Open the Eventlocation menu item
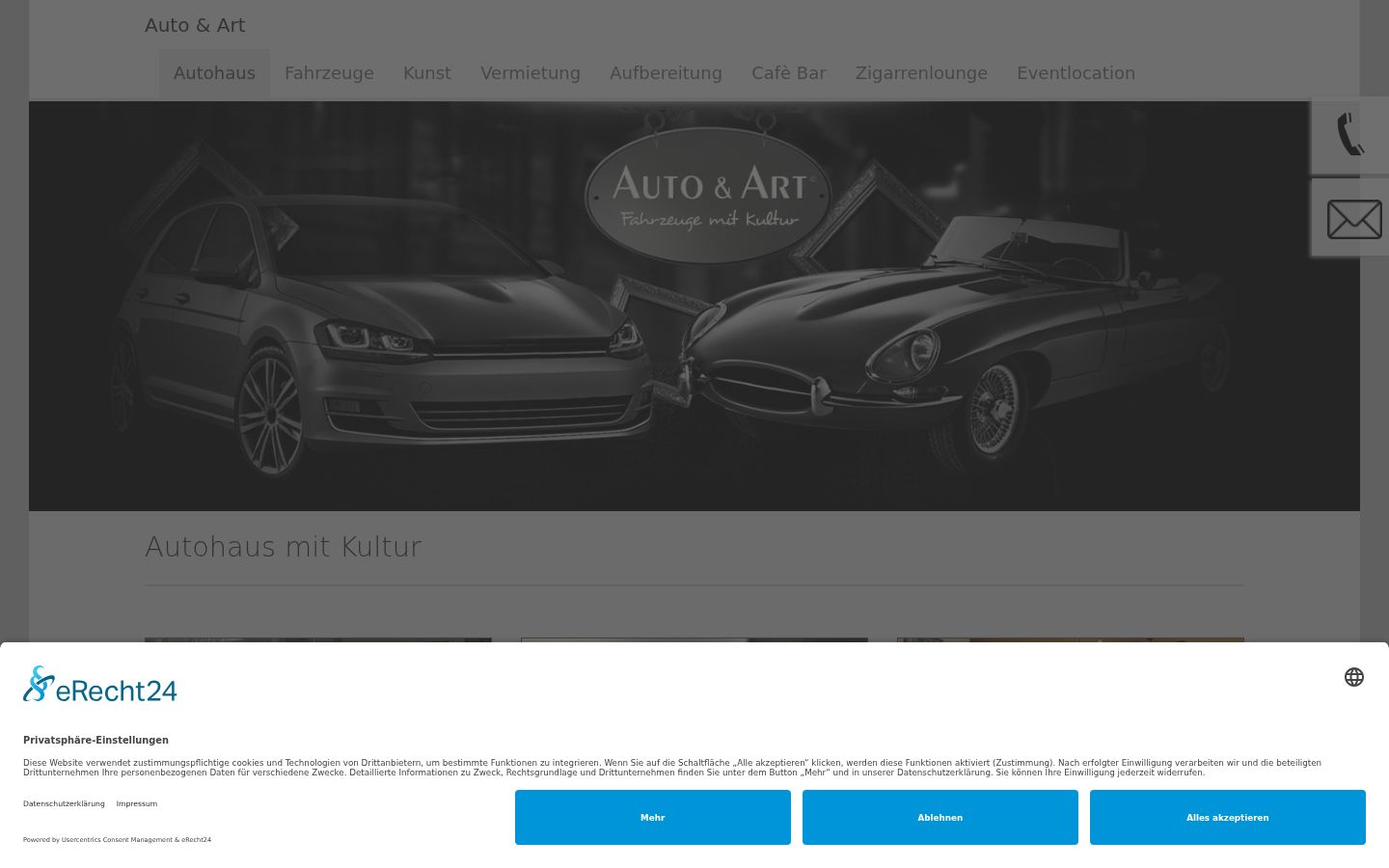 tap(1076, 73)
